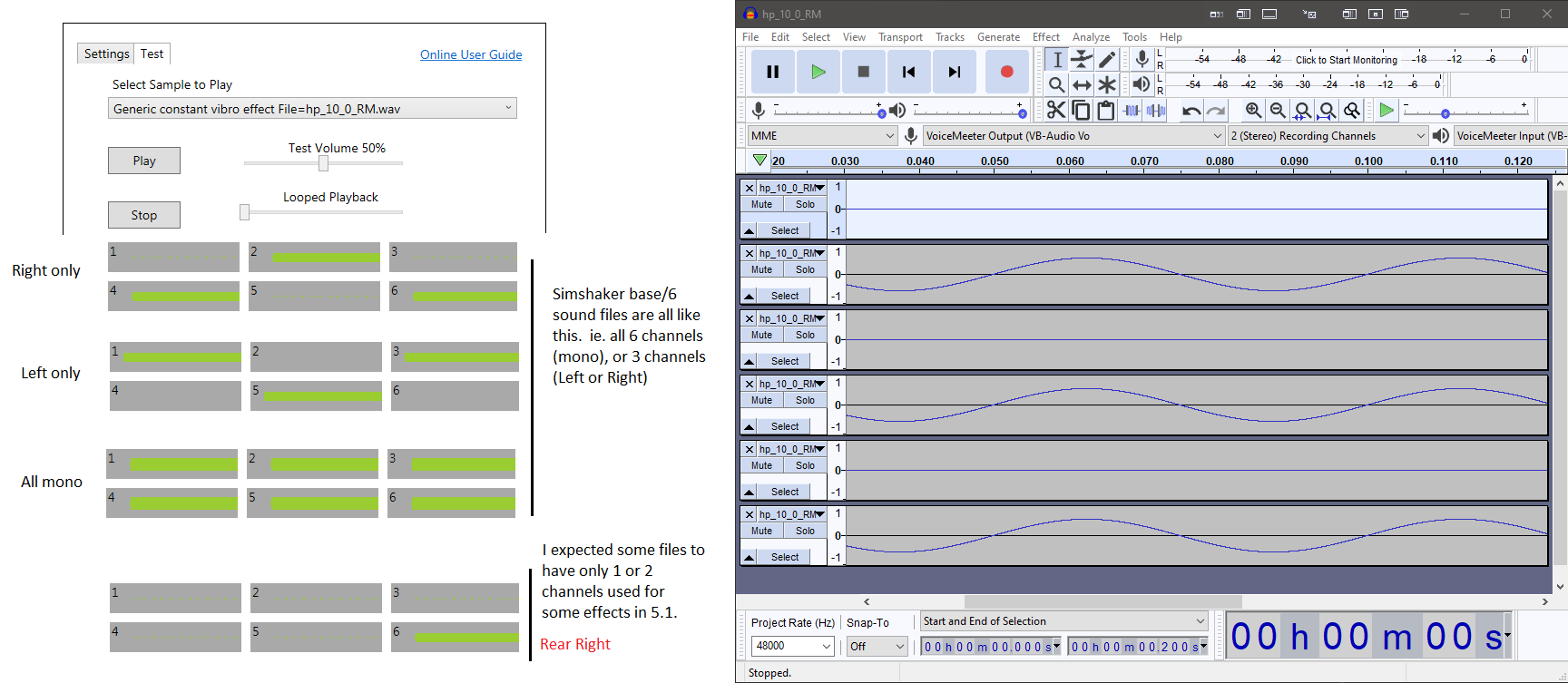Mute the first hp_10_0_RM track
The image size is (1568, 683).
pyautogui.click(x=761, y=204)
